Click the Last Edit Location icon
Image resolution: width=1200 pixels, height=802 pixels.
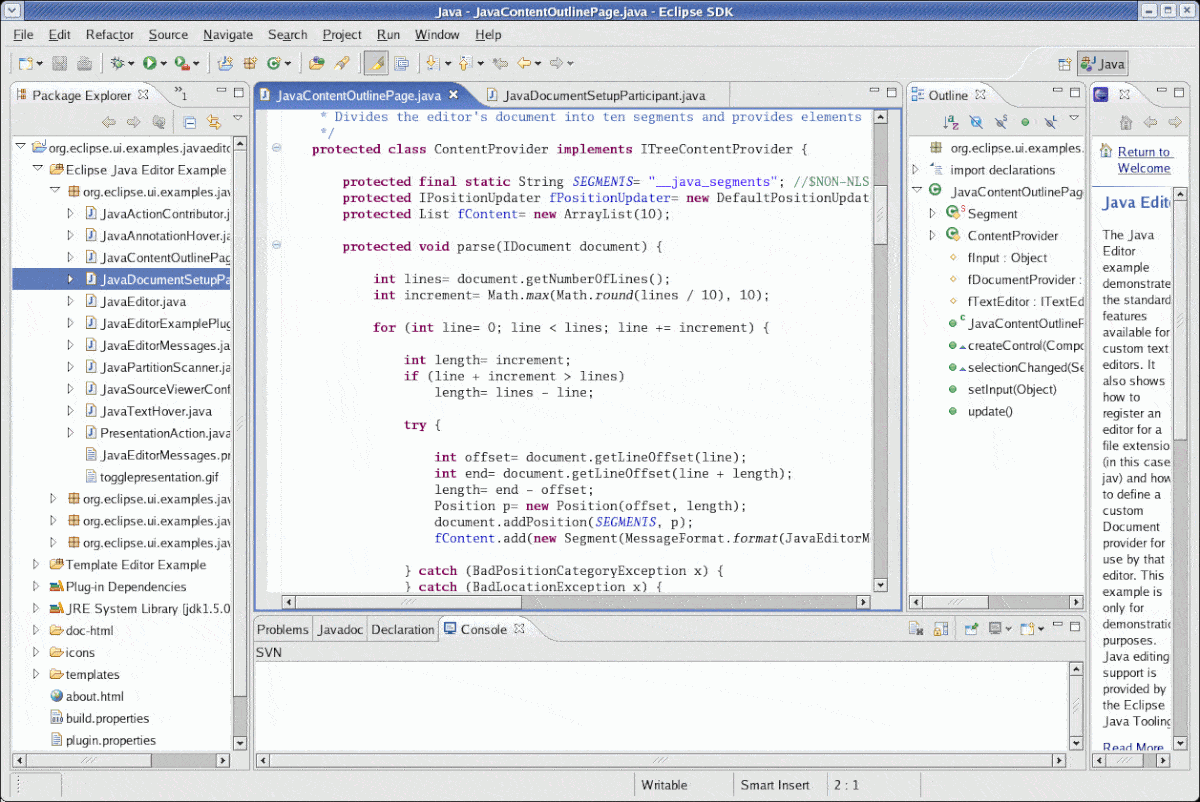501,63
